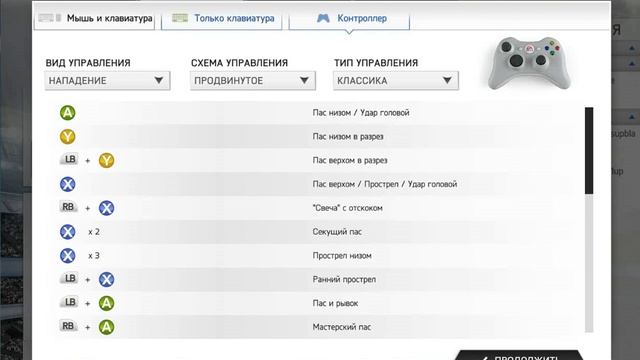Click the gamepad icon on Контроллер tab

coord(323,18)
